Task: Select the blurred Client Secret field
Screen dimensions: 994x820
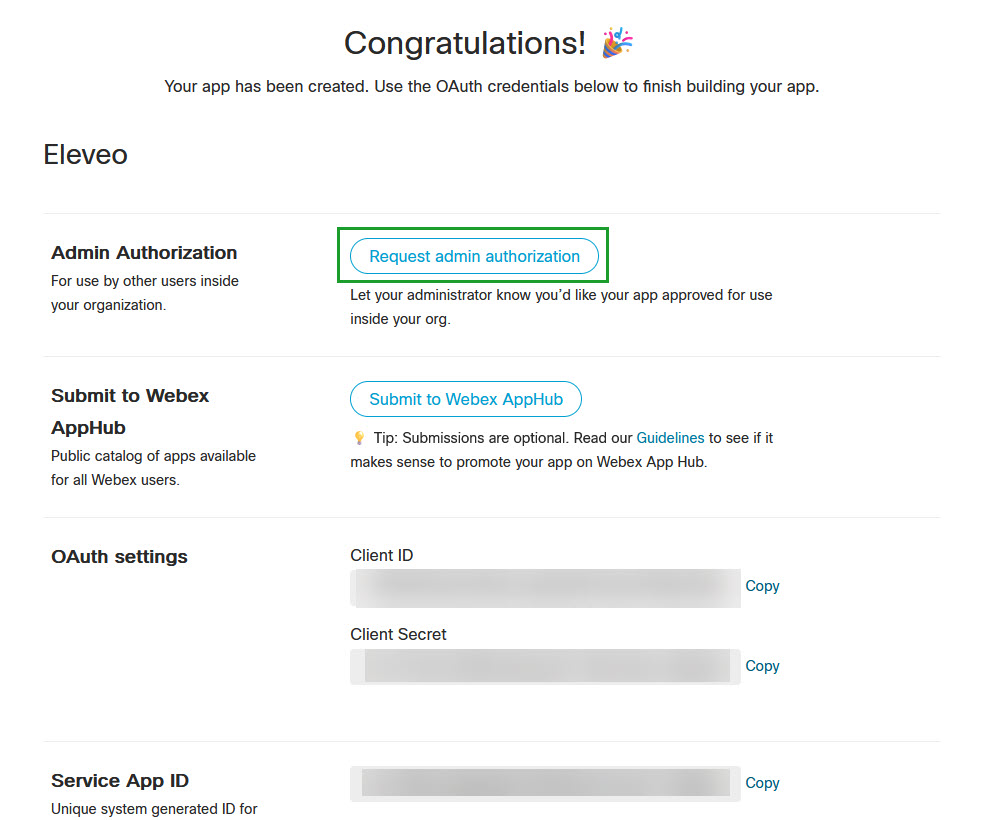Action: [x=545, y=666]
